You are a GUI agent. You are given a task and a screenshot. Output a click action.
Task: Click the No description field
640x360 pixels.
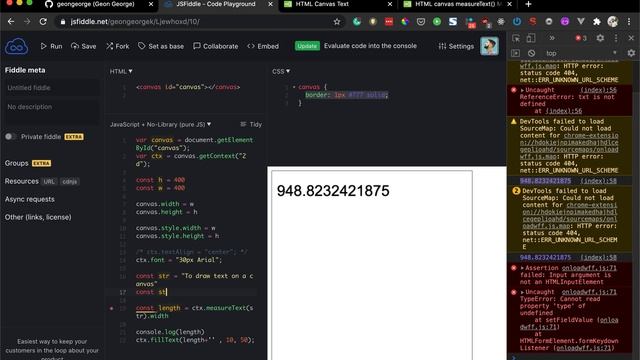pos(51,111)
